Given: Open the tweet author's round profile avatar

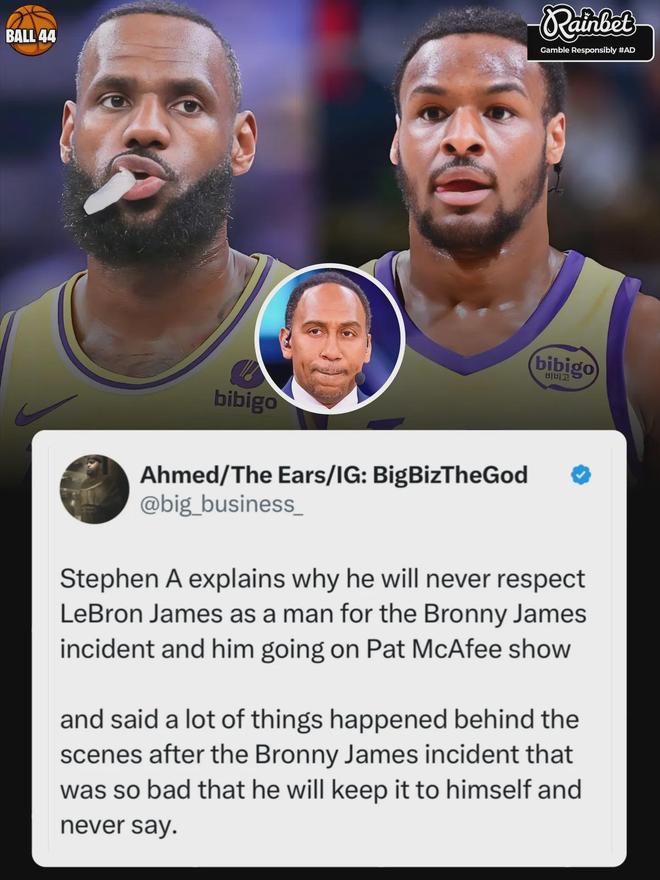Looking at the screenshot, I should (94, 489).
